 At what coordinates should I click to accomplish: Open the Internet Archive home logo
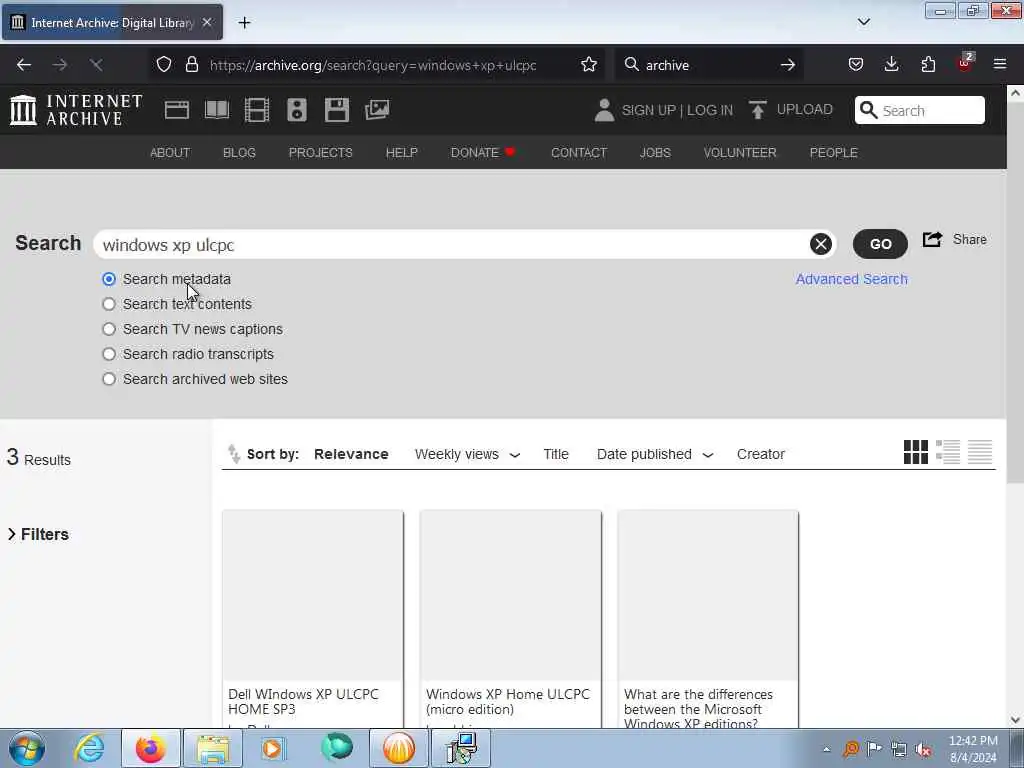pos(76,110)
